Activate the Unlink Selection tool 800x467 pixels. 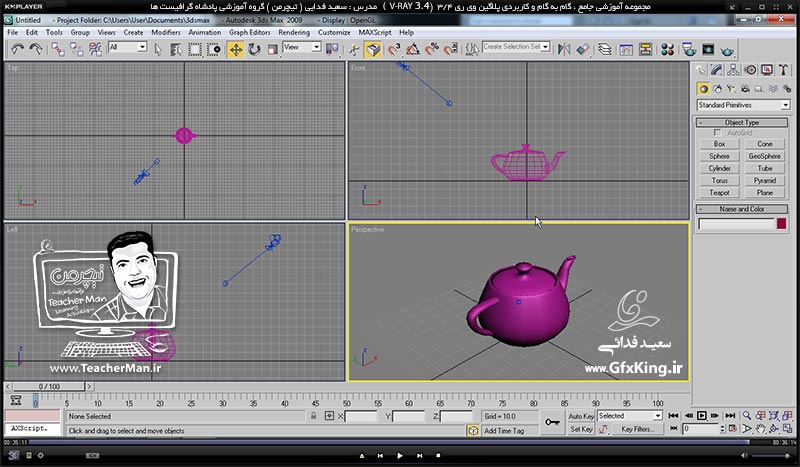pyautogui.click(x=77, y=50)
